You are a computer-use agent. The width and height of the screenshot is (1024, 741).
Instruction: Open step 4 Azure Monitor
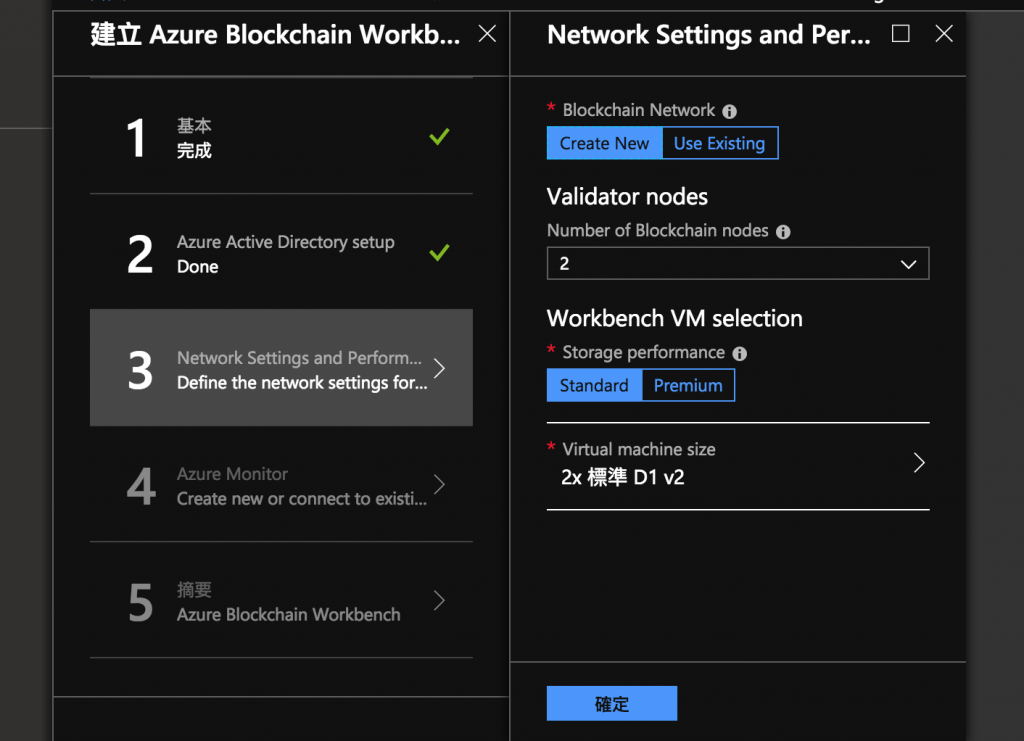[x=281, y=486]
